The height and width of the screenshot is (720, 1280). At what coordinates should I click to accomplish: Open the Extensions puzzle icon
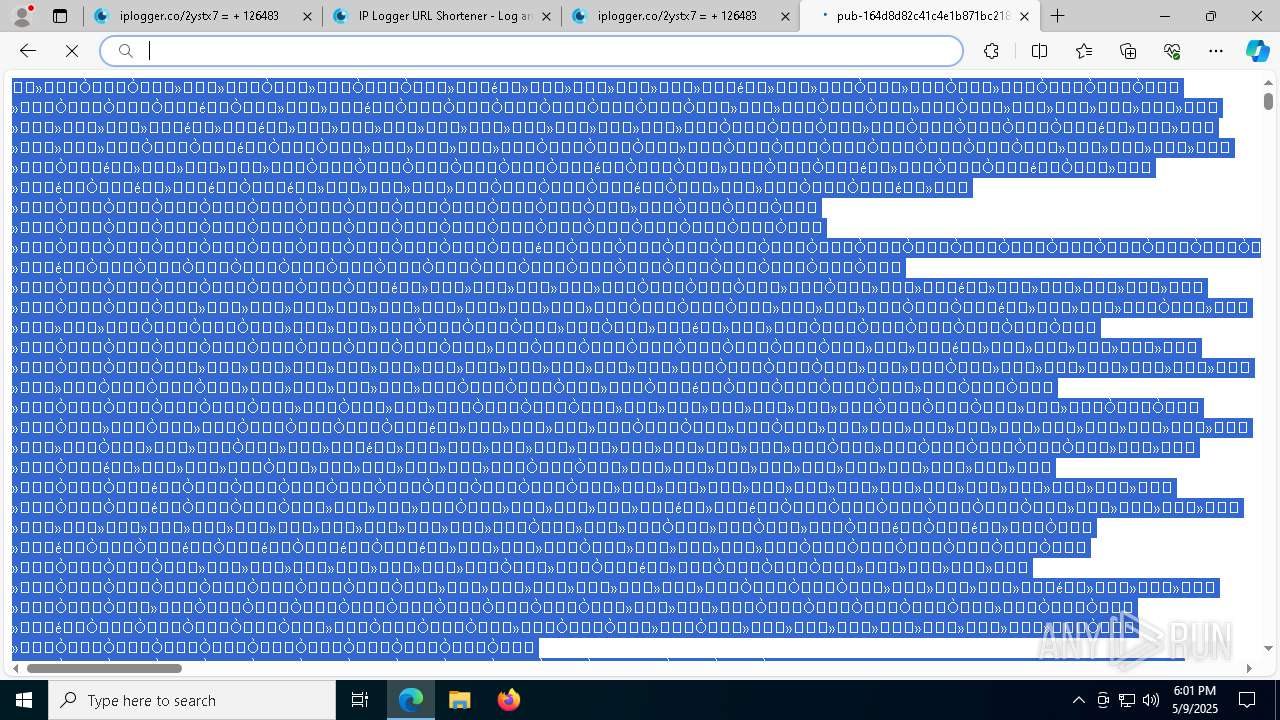(991, 51)
